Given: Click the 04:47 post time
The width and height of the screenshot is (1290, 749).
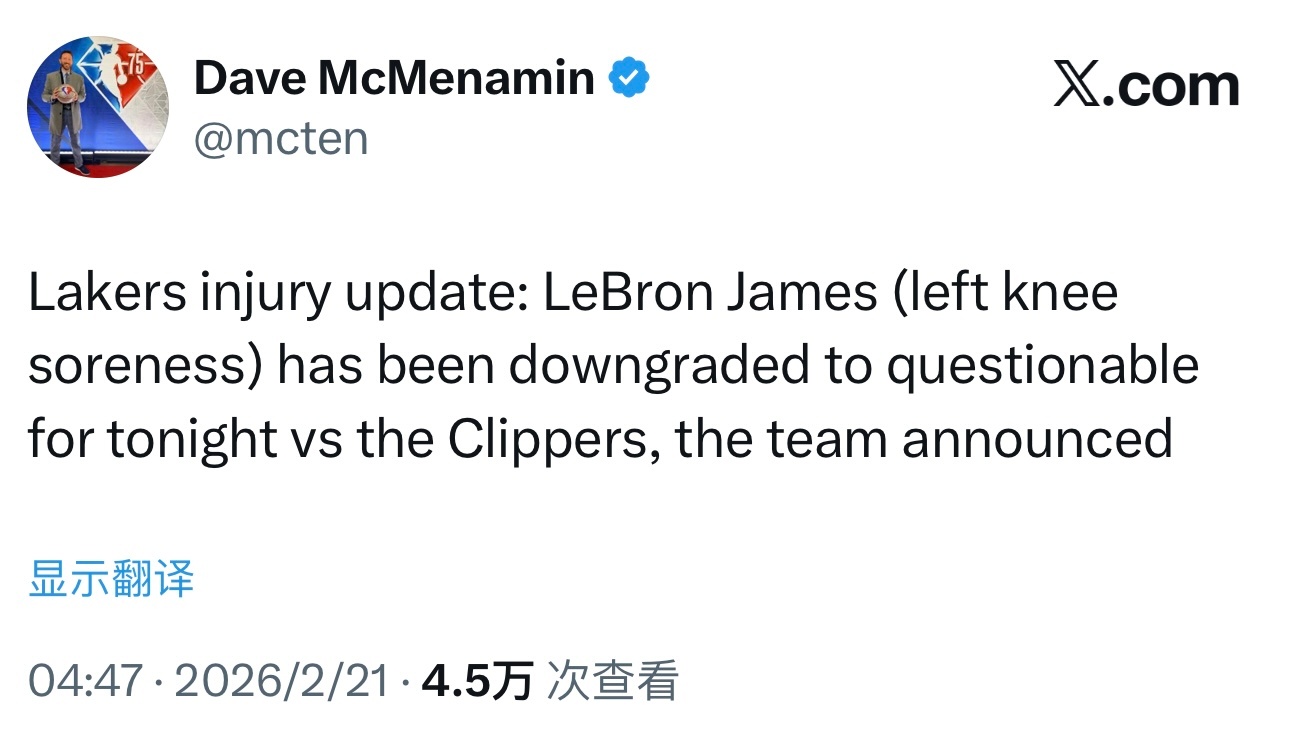Looking at the screenshot, I should point(86,682).
